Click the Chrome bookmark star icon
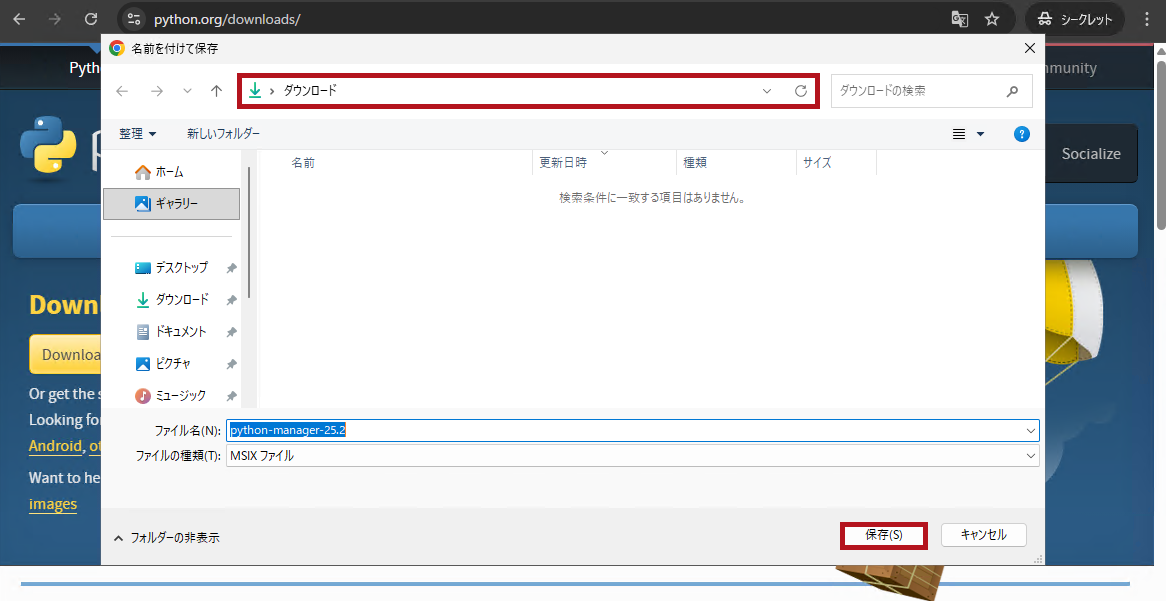Screen dimensions: 1166x601 [x=991, y=19]
